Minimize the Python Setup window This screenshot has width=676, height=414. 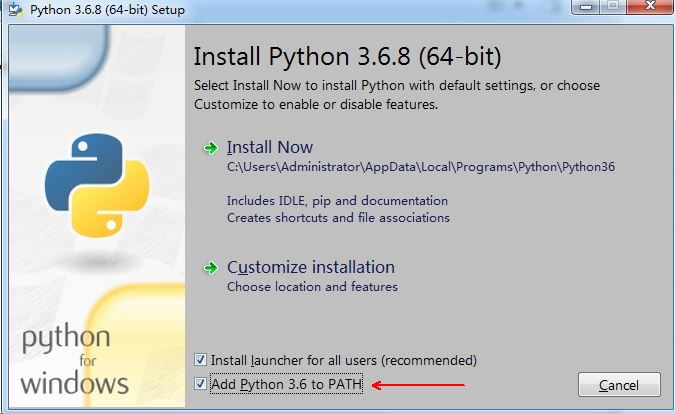click(x=585, y=6)
